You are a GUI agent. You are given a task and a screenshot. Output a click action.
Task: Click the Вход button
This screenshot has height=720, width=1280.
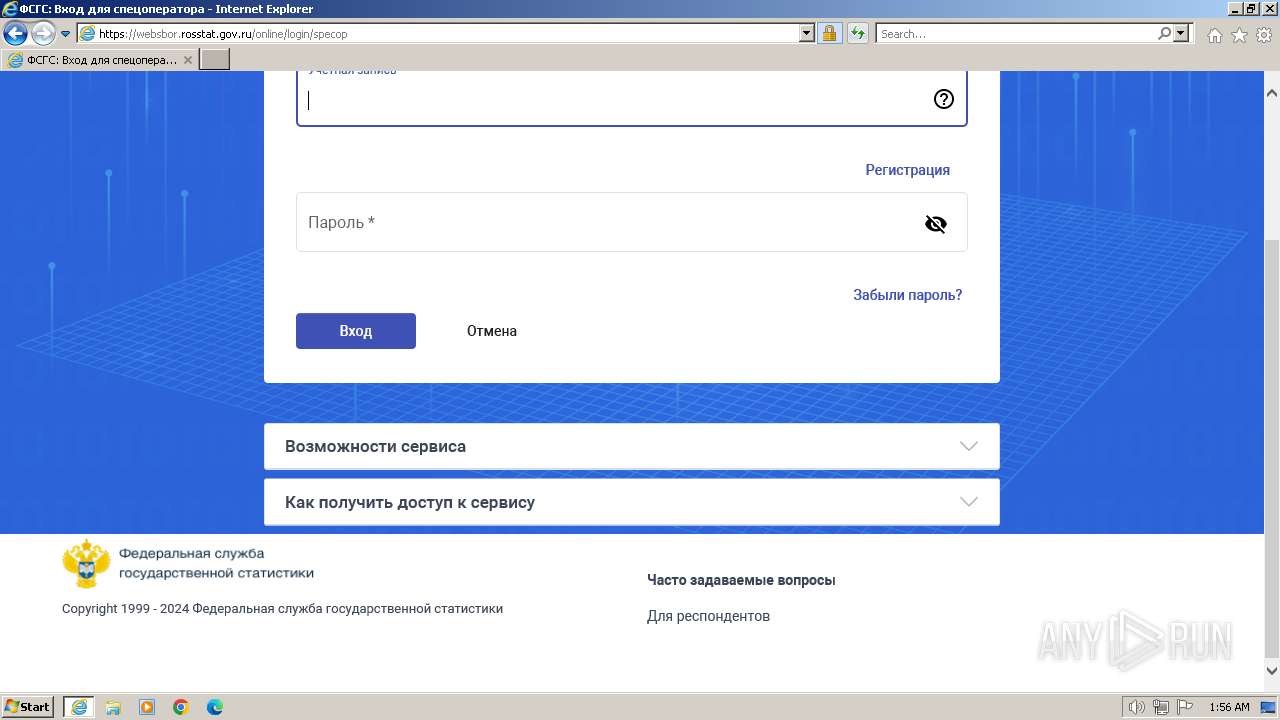pos(356,331)
